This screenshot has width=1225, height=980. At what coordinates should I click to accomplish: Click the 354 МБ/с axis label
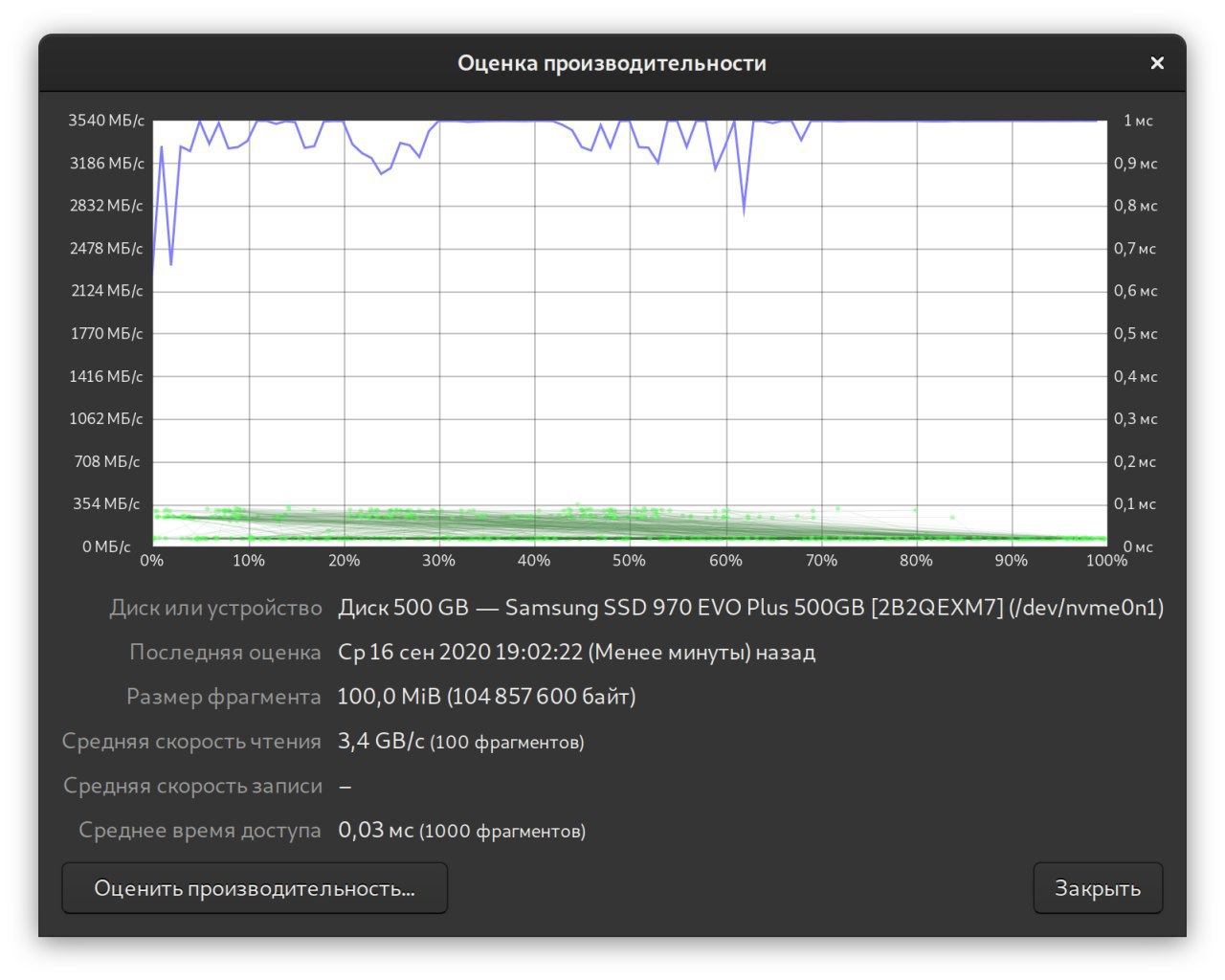click(107, 504)
